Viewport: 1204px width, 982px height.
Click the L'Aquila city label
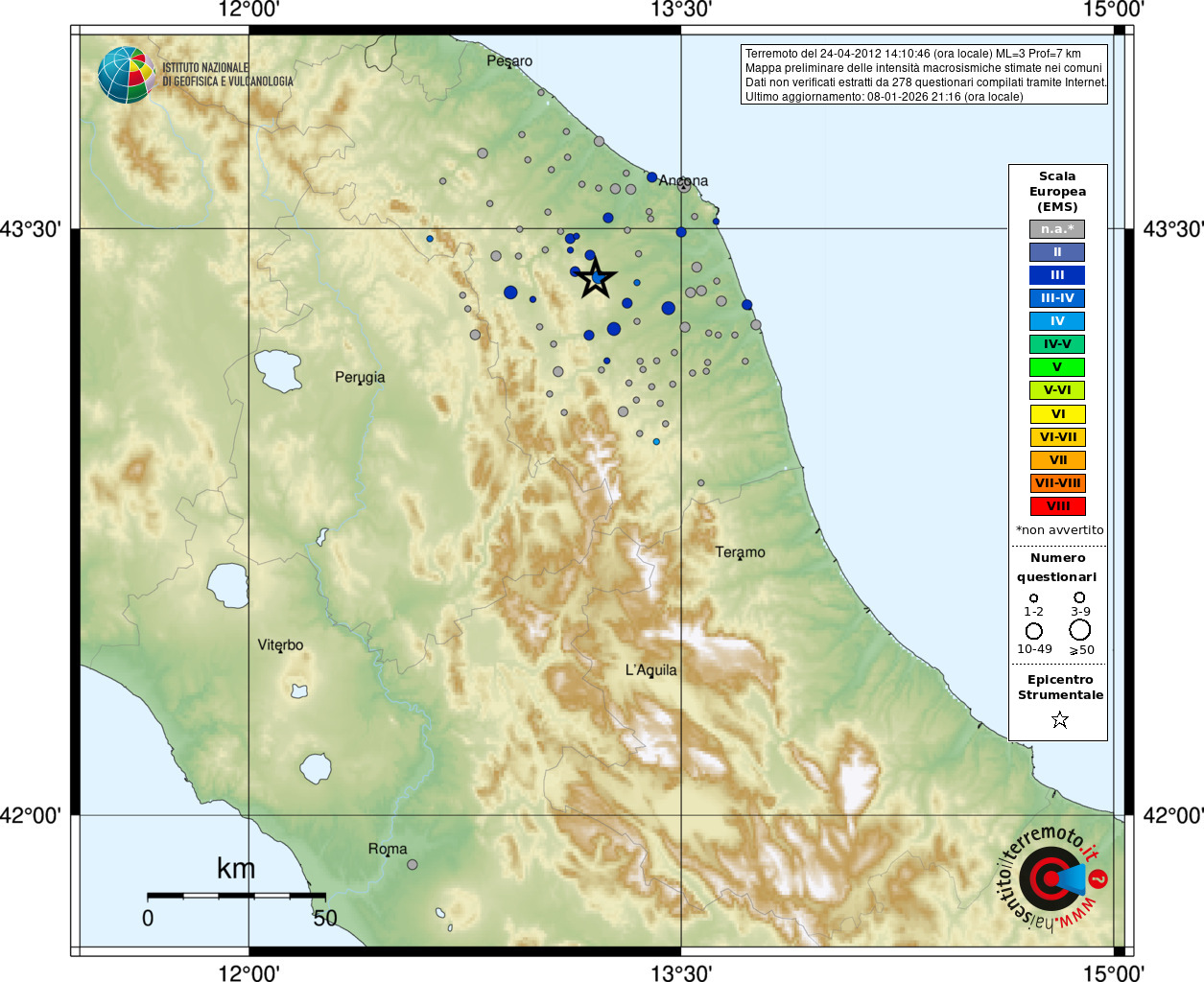(x=651, y=670)
